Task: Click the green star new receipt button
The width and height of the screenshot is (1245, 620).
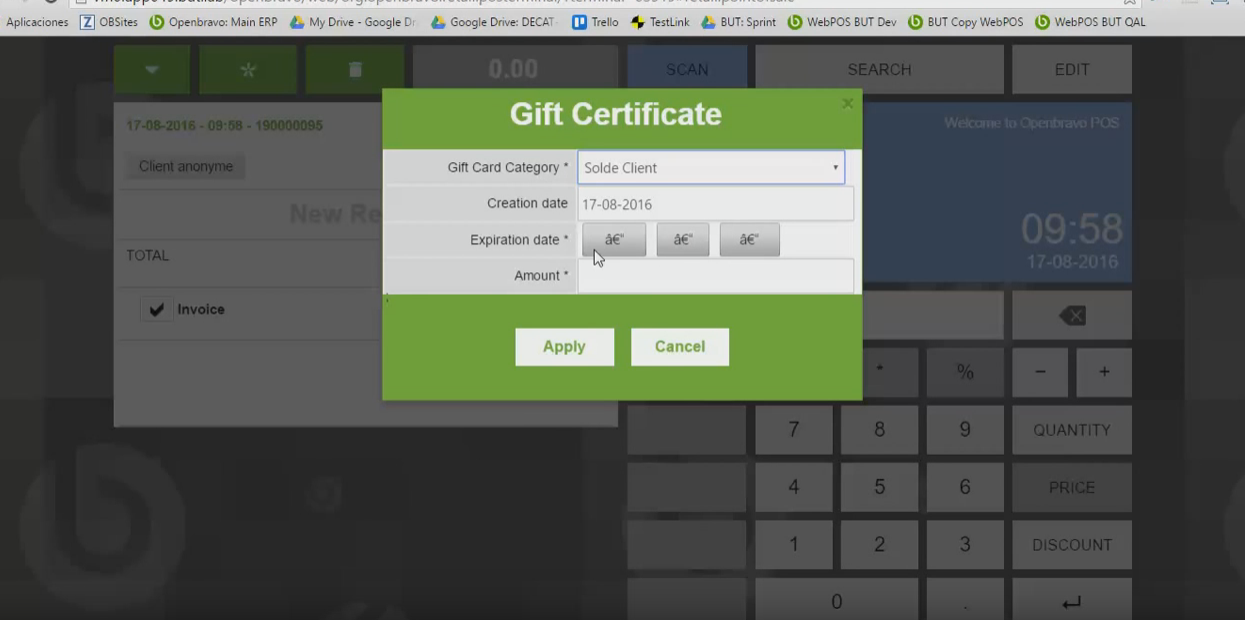Action: click(248, 70)
